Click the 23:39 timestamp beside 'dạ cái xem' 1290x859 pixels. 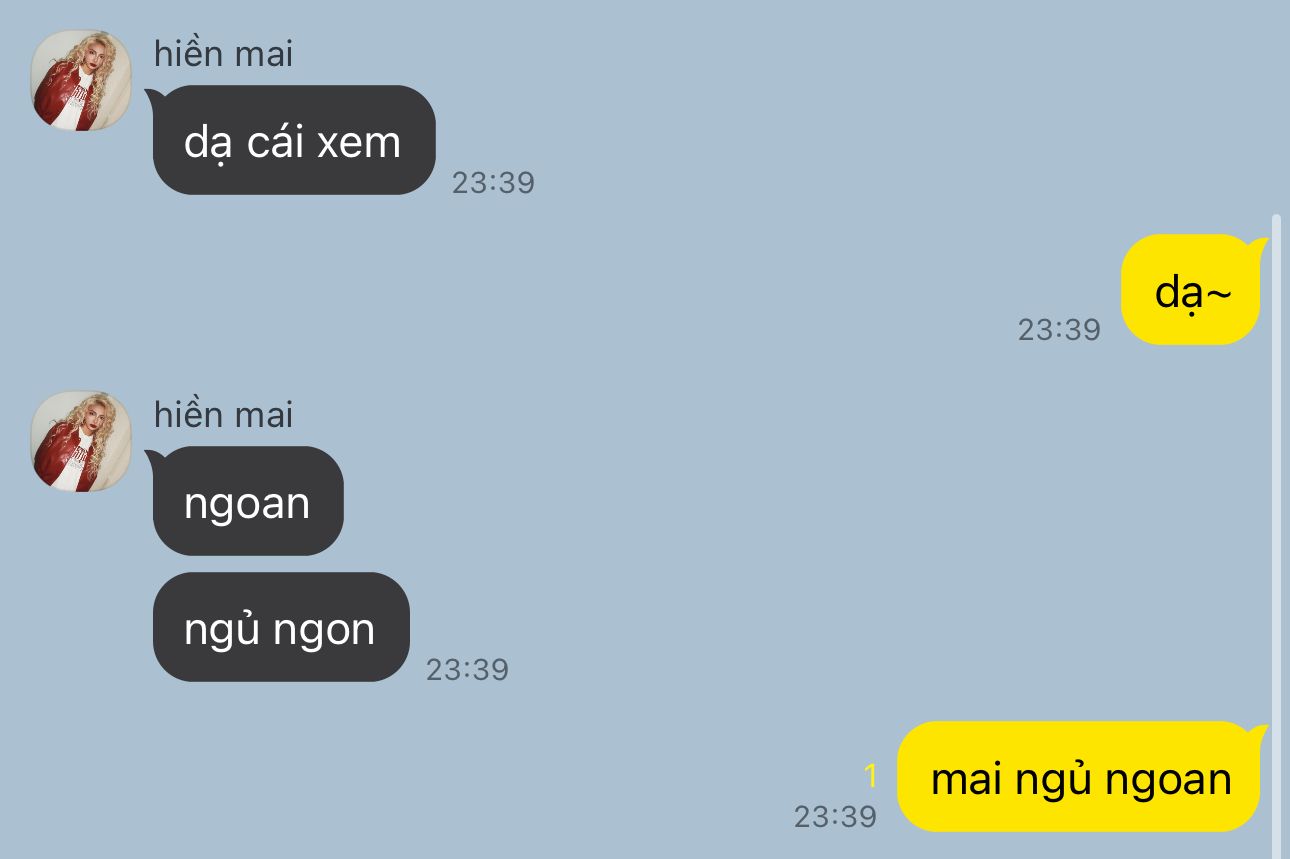point(493,183)
